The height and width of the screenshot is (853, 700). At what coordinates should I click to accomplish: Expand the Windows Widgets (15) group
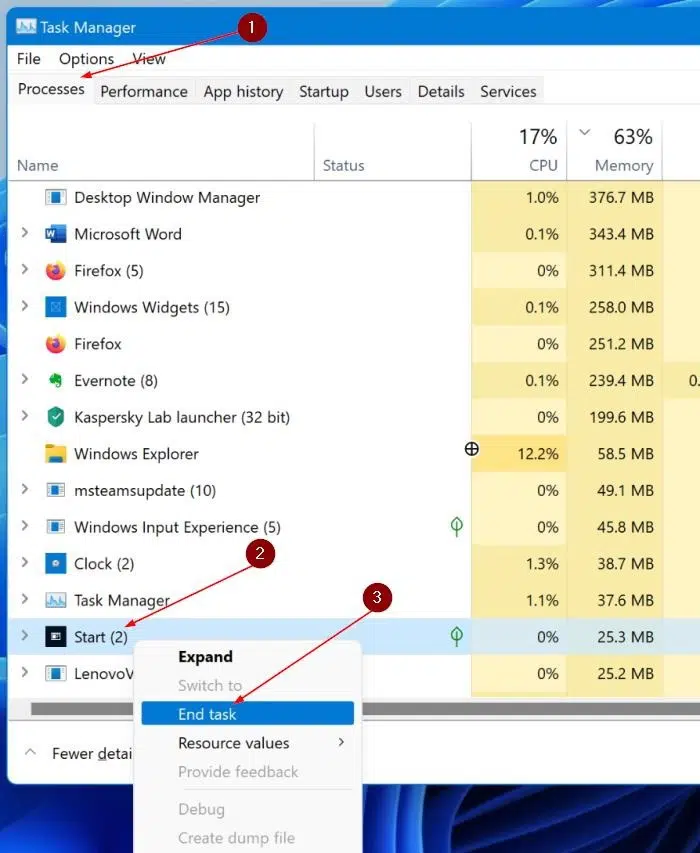24,306
